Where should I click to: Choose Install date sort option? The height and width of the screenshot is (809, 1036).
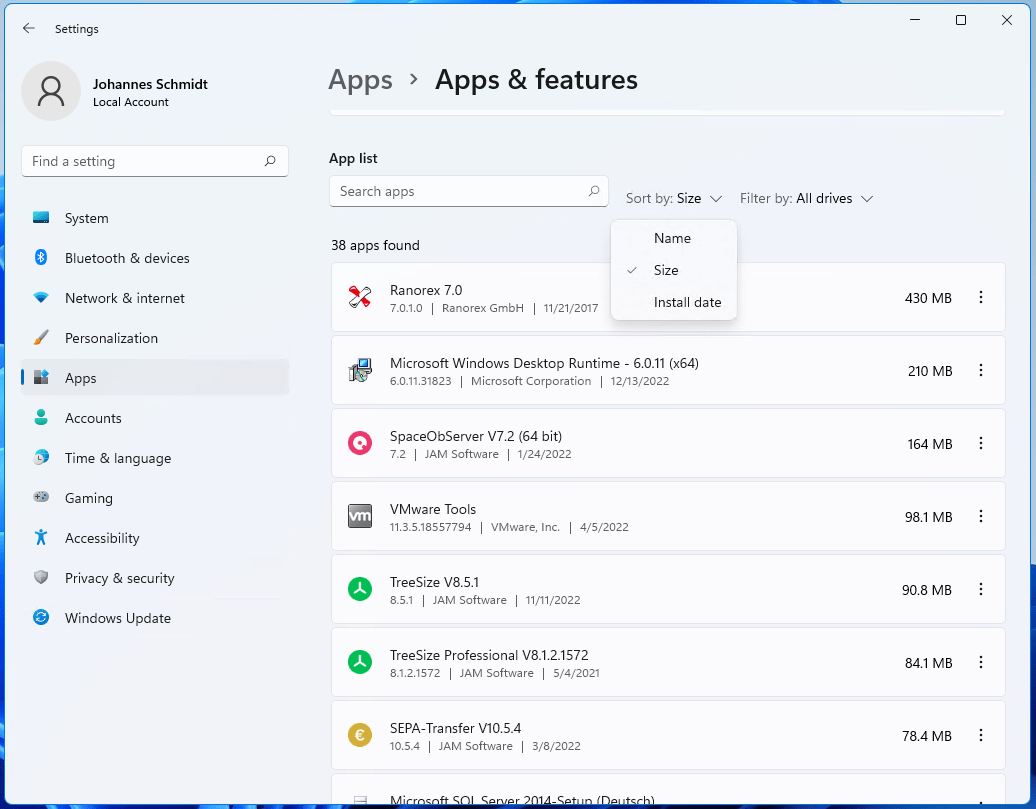pos(687,302)
